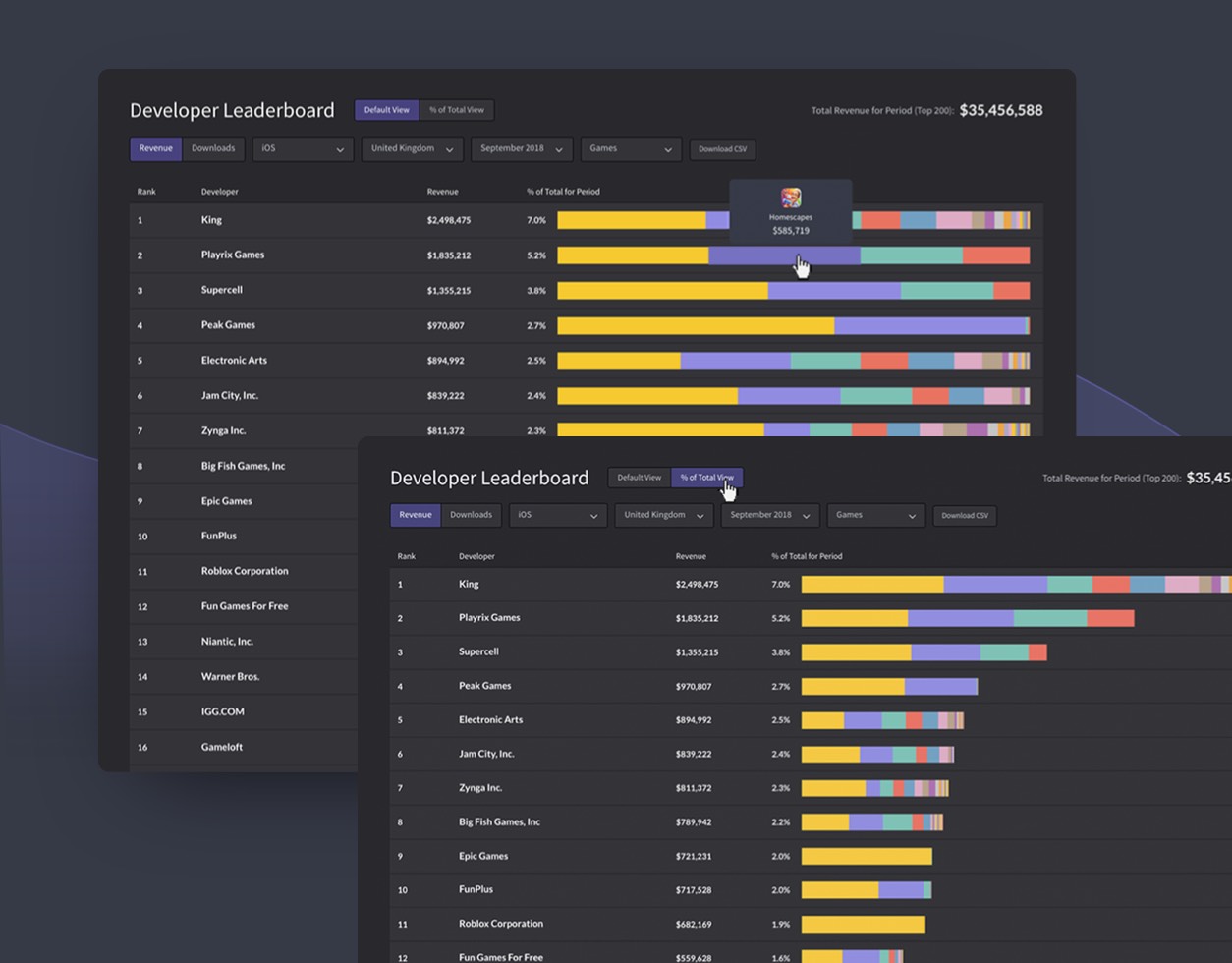Expand the Games dropdown in the front window
The image size is (1232, 963).
[x=876, y=515]
